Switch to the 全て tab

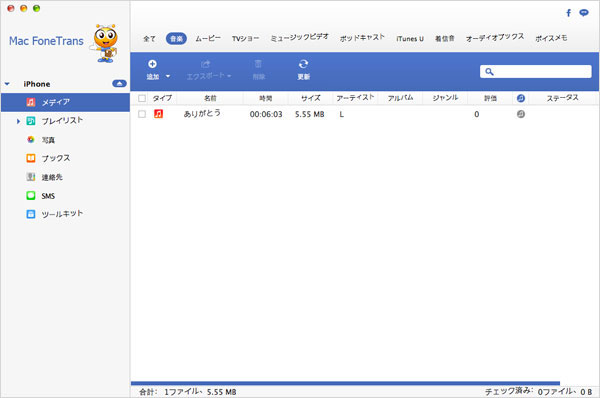pos(149,38)
